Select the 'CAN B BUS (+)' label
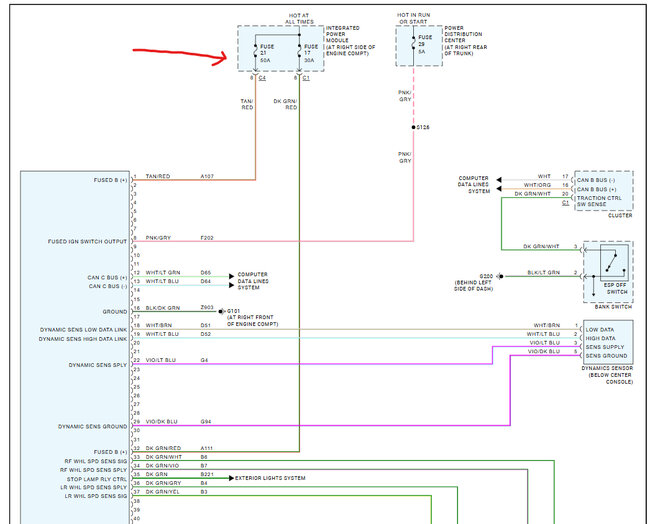Screen dimensions: 650x524 point(597,189)
